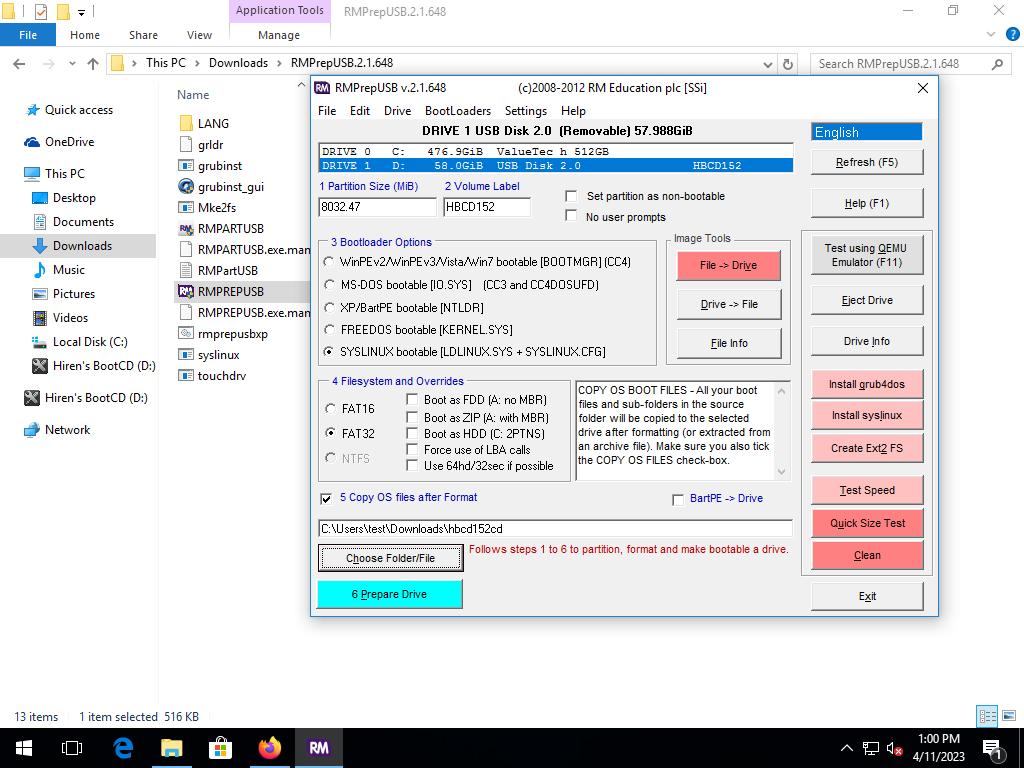Click the Volume Label text field
This screenshot has width=1024, height=768.
point(487,207)
